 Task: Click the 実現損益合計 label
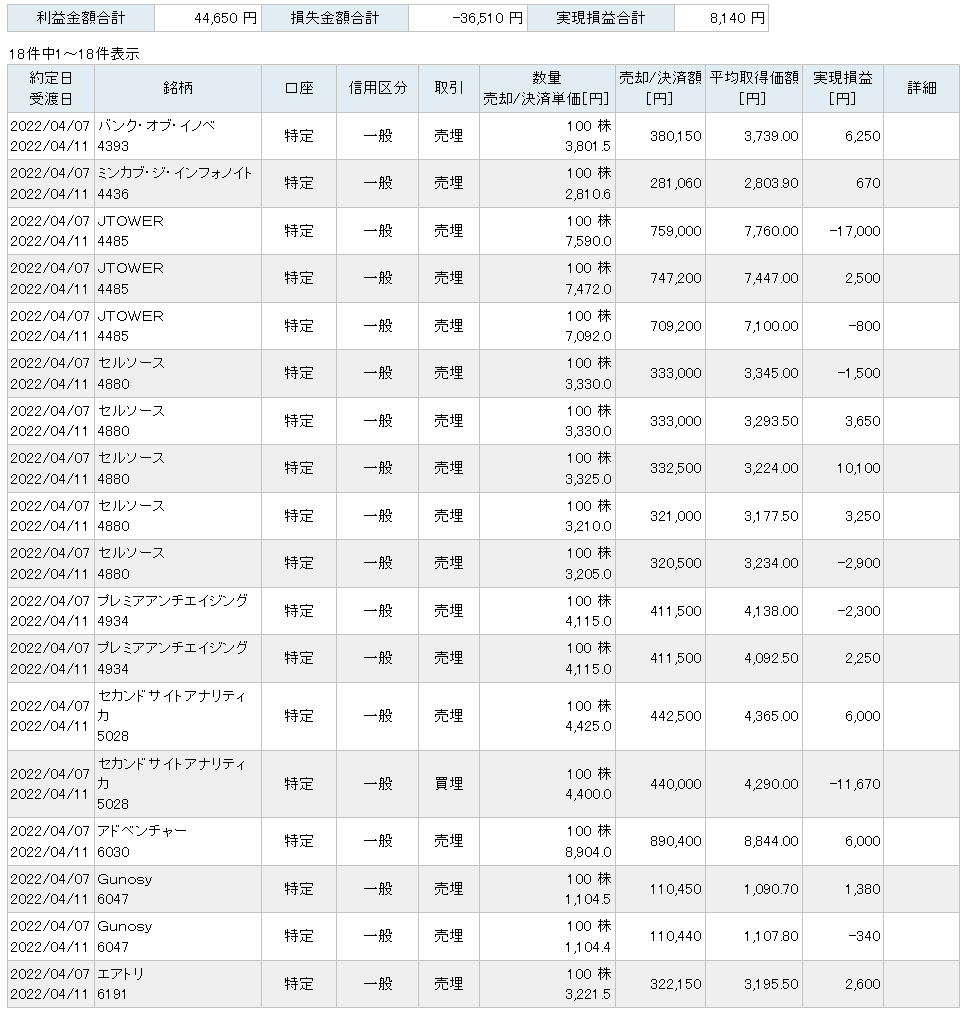(x=601, y=18)
